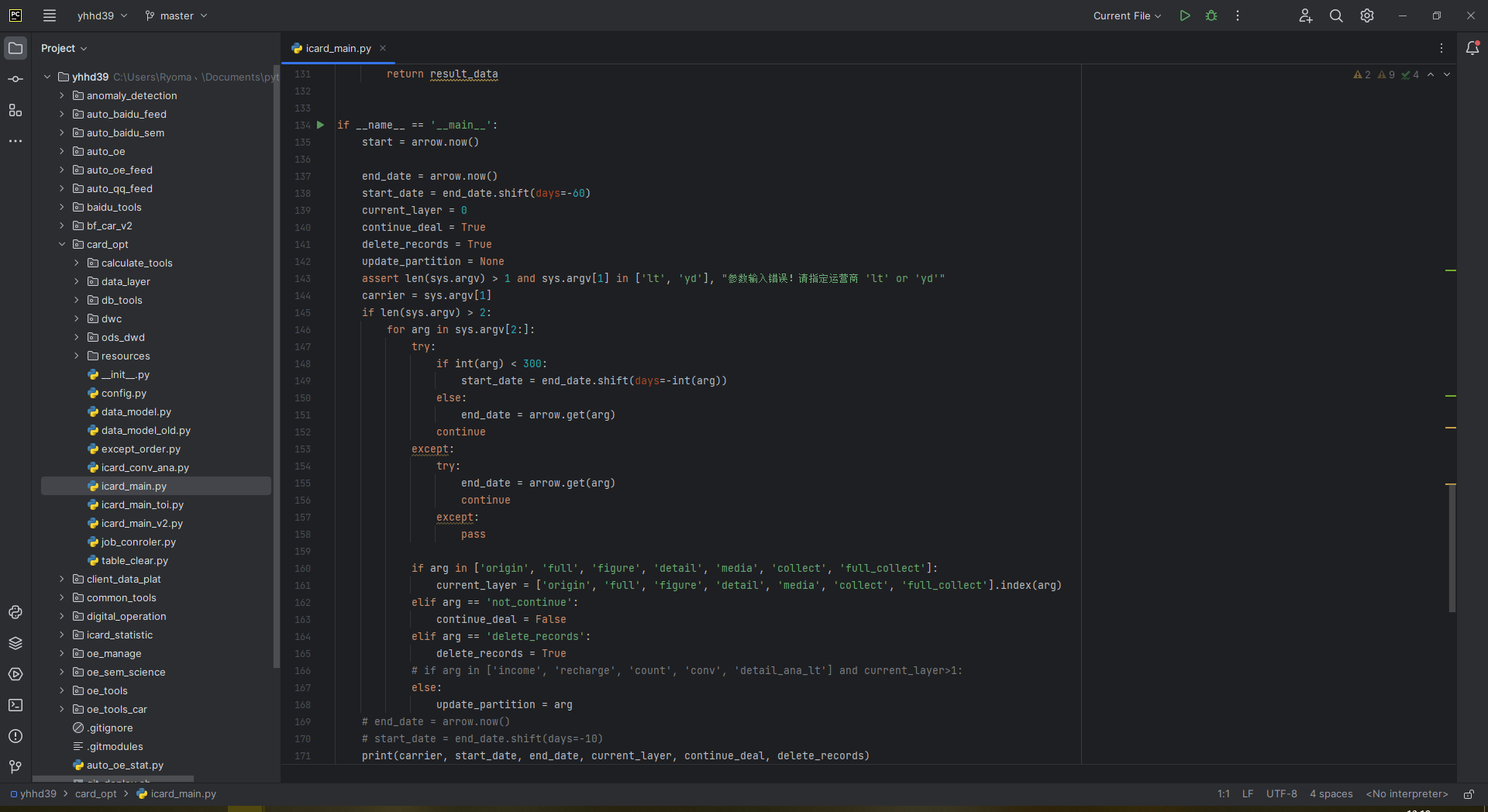Change the 4 spaces indent setting
1488x812 pixels.
tap(1331, 794)
